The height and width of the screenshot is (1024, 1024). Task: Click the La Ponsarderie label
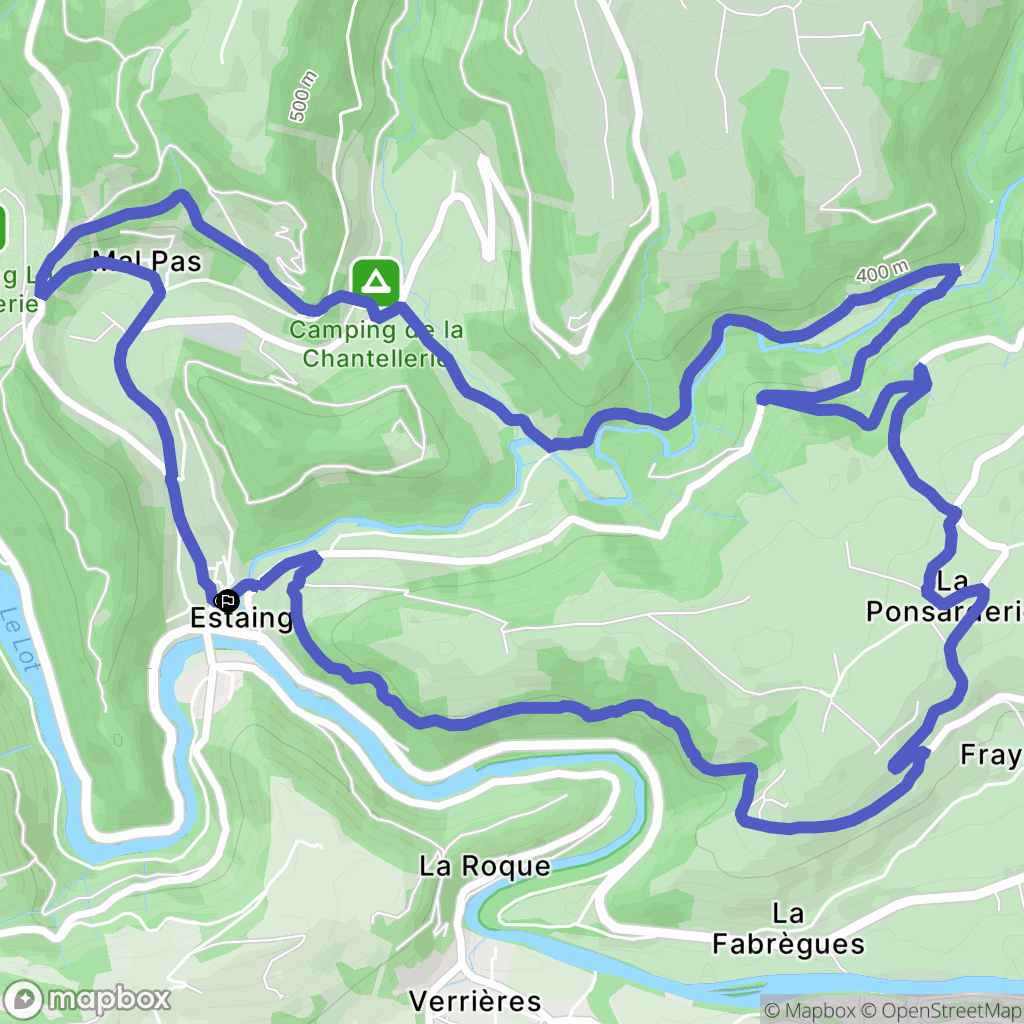click(x=945, y=597)
